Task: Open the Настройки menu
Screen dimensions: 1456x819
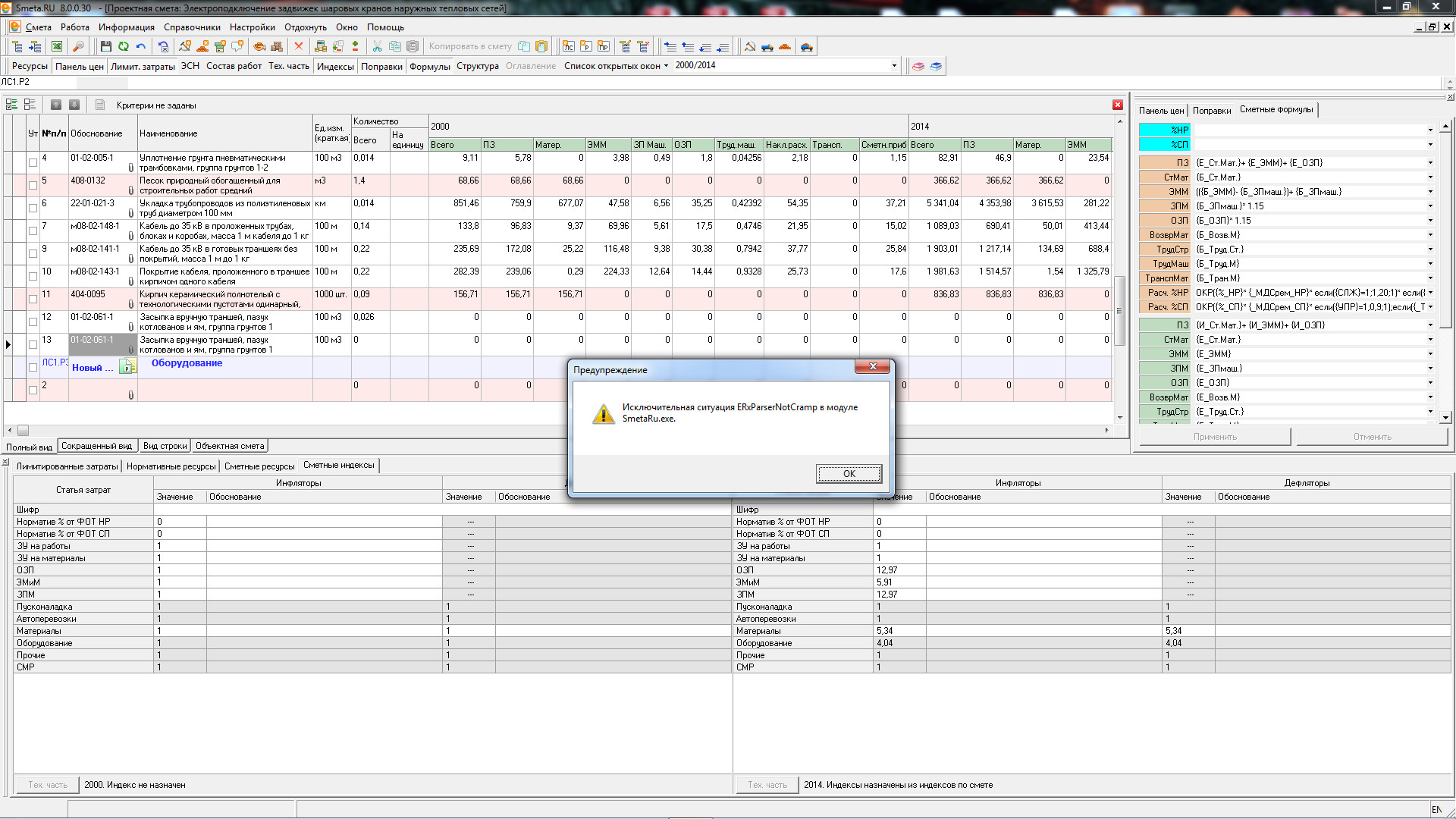Action: pos(252,27)
